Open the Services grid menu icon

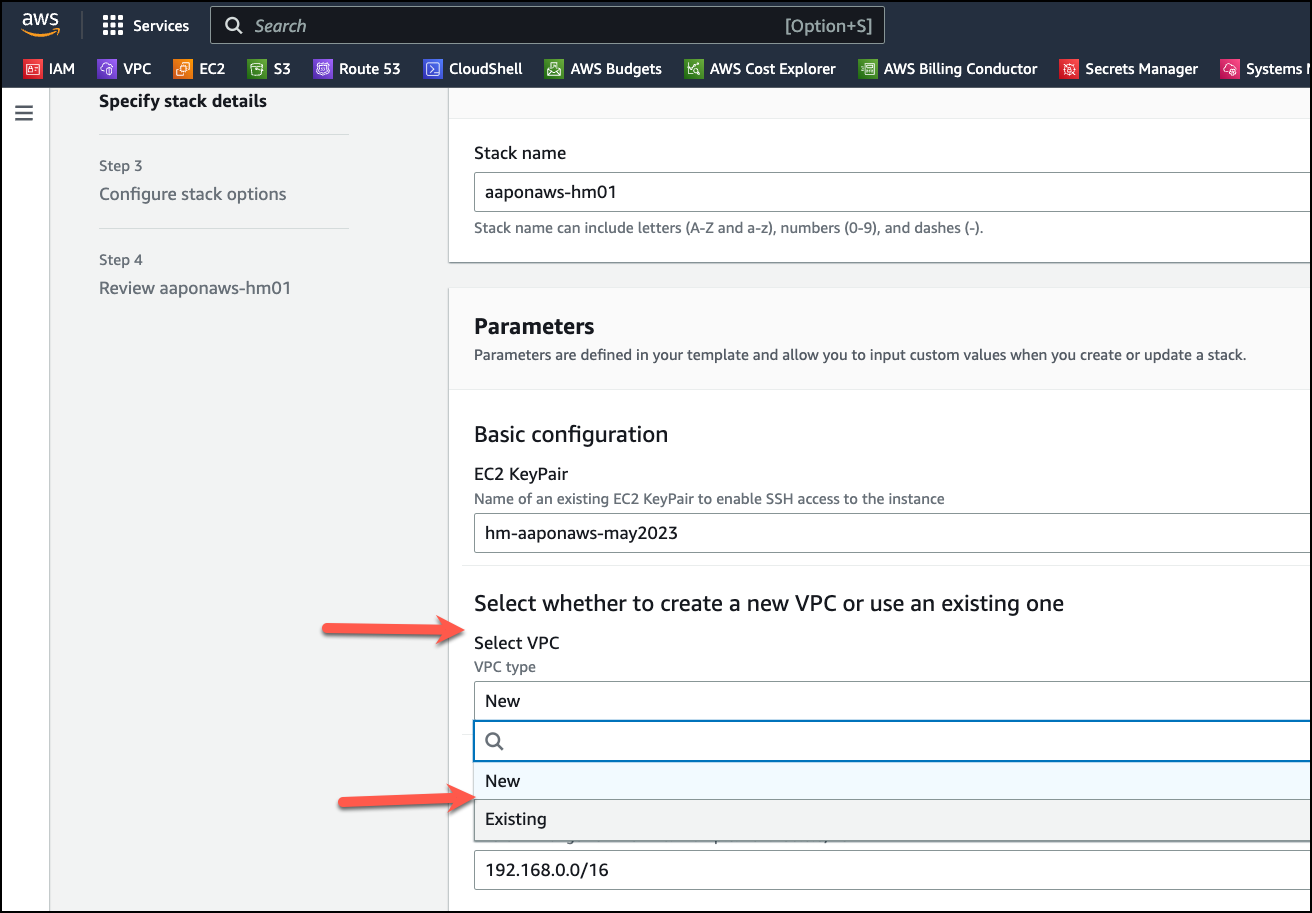(113, 26)
